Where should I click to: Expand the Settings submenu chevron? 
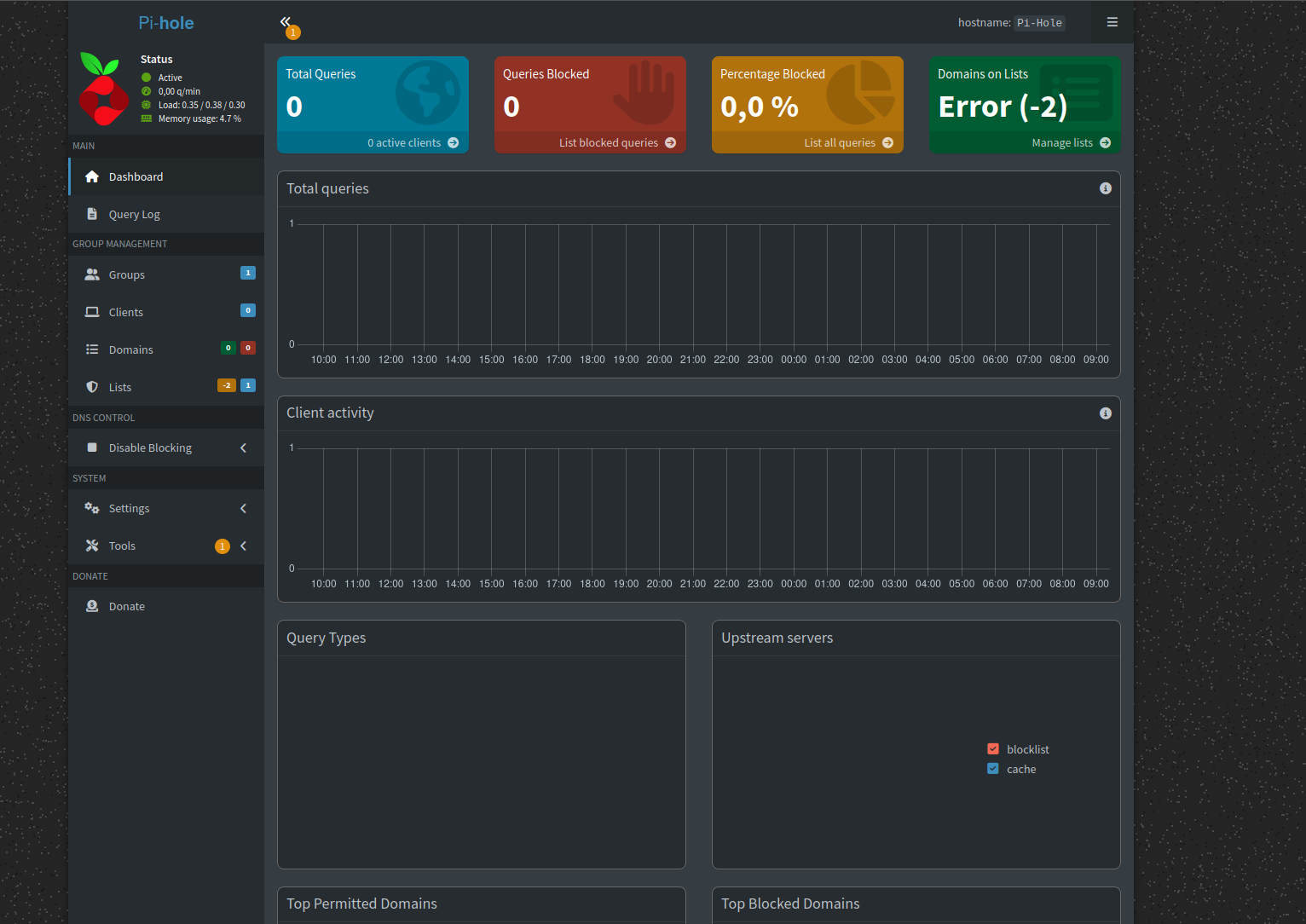click(x=244, y=508)
